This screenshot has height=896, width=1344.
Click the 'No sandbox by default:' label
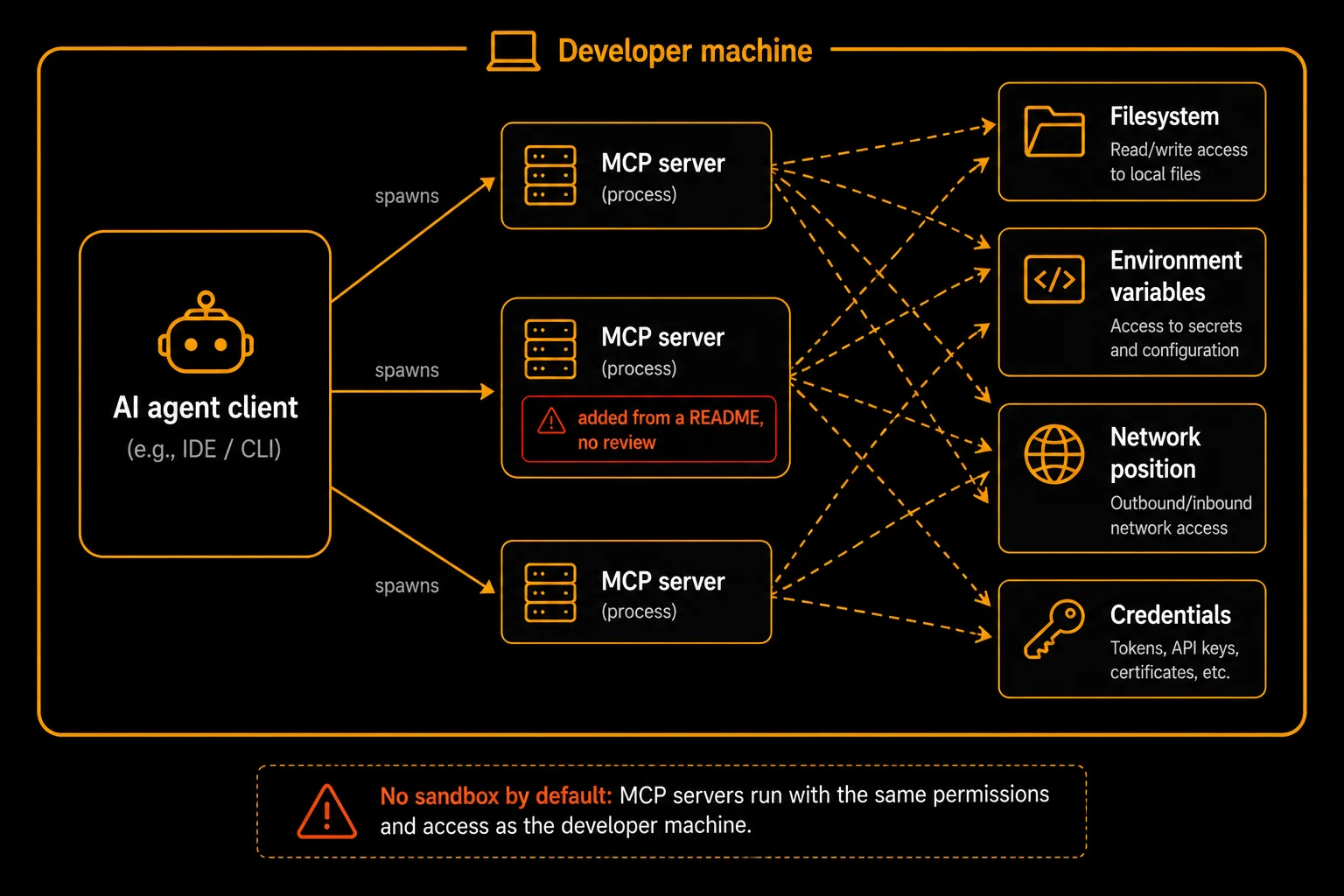496,795
